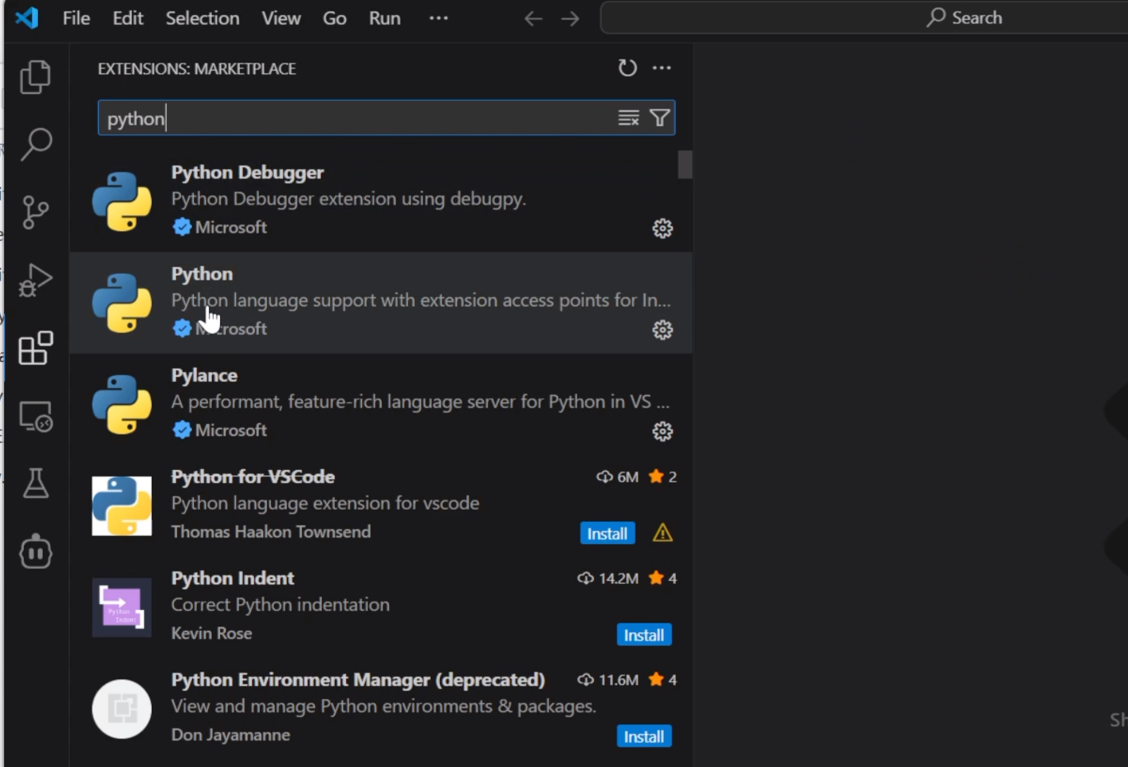Click publisher Don Jayamanne

(230, 735)
